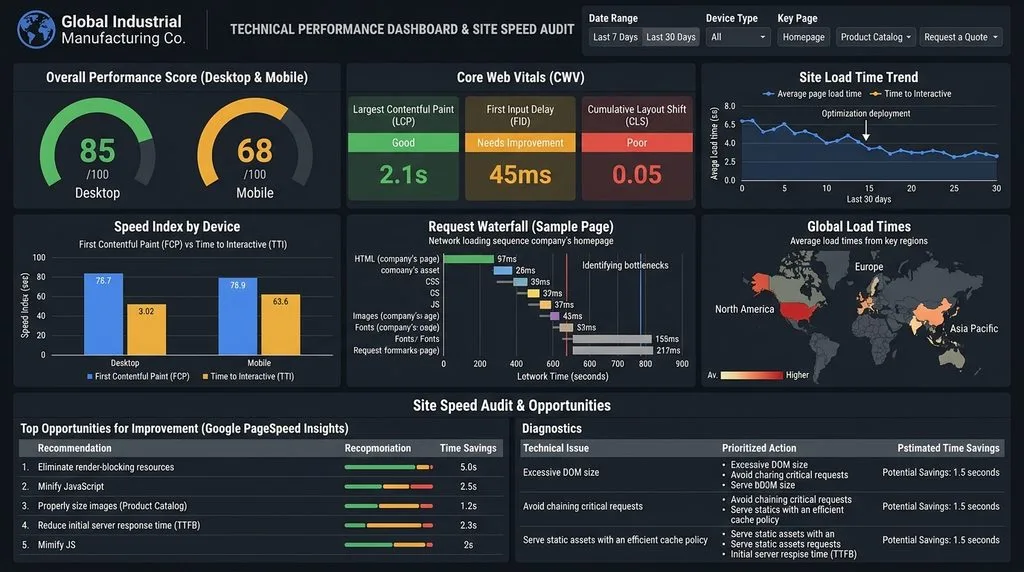Screen dimensions: 1024x572
Task: Click the Mobile FCP bar labeled 78.9
Action: pos(238,317)
